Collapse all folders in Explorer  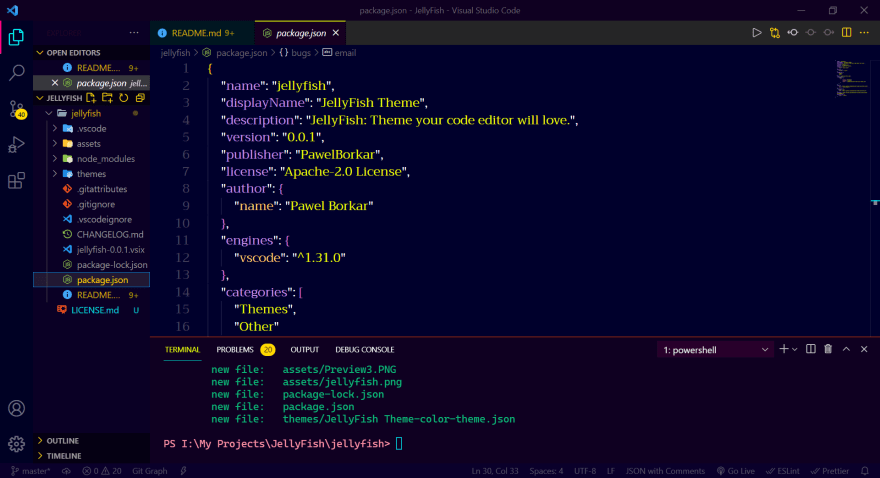coord(140,98)
